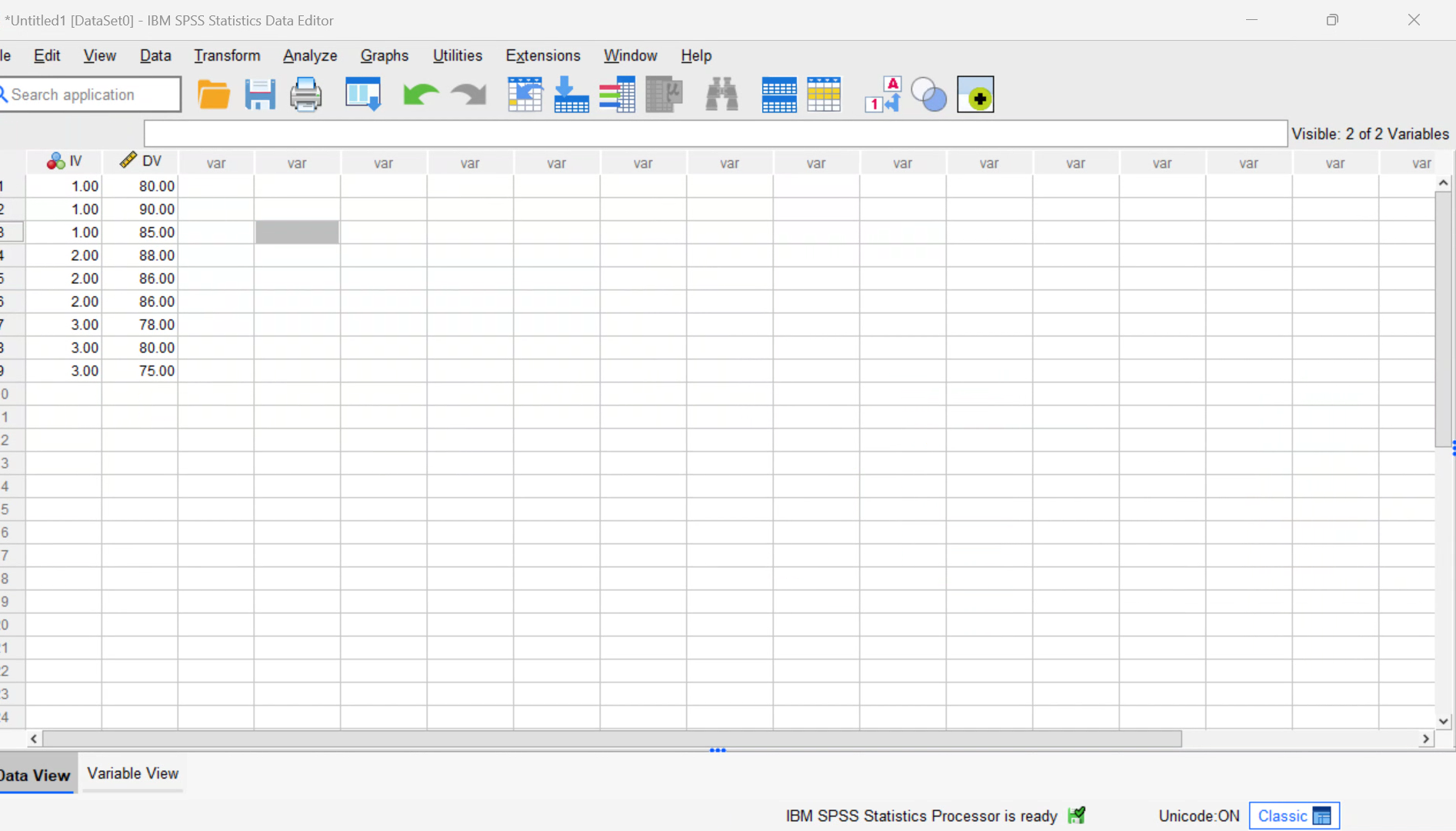Select the IV column header
The image size is (1456, 831).
click(x=65, y=162)
